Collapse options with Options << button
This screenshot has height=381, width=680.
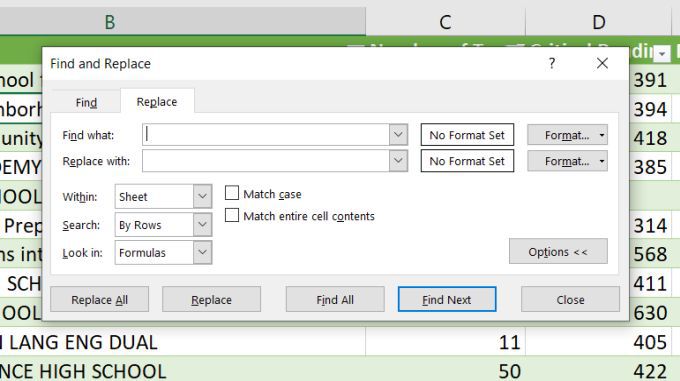pos(558,251)
